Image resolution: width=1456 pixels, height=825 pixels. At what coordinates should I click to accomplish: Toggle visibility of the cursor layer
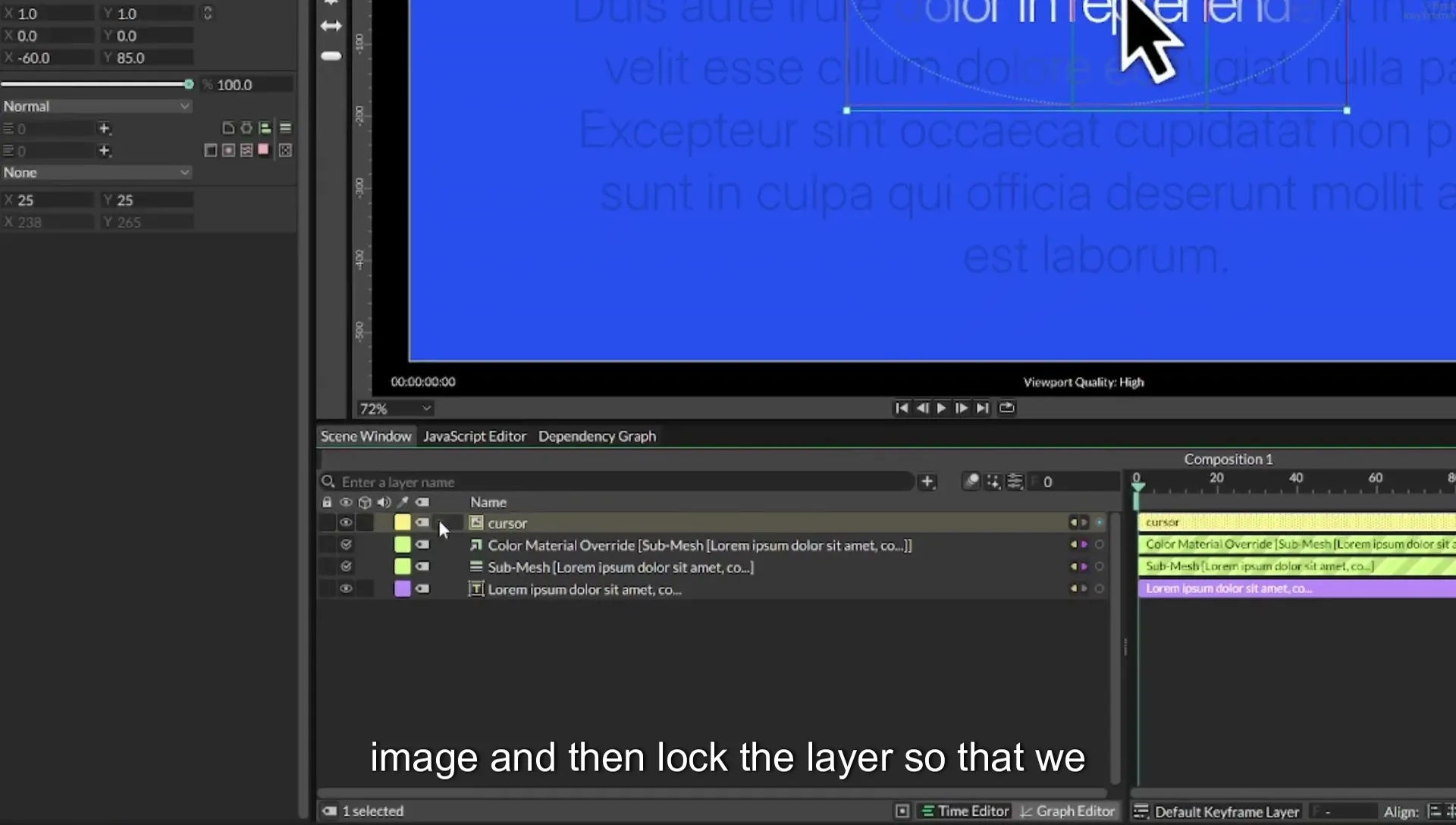(x=346, y=522)
